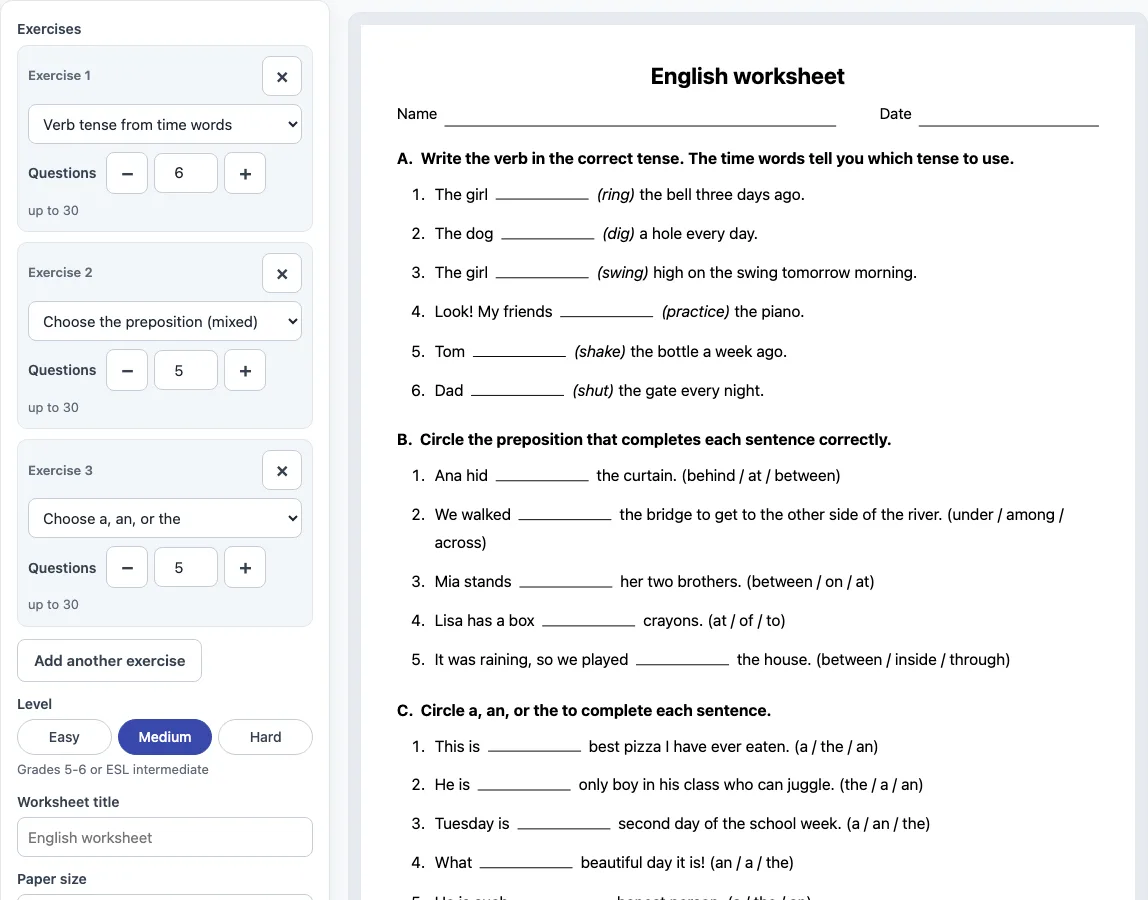Increase Exercise 2 question count with plus
This screenshot has height=900, width=1148.
(245, 371)
